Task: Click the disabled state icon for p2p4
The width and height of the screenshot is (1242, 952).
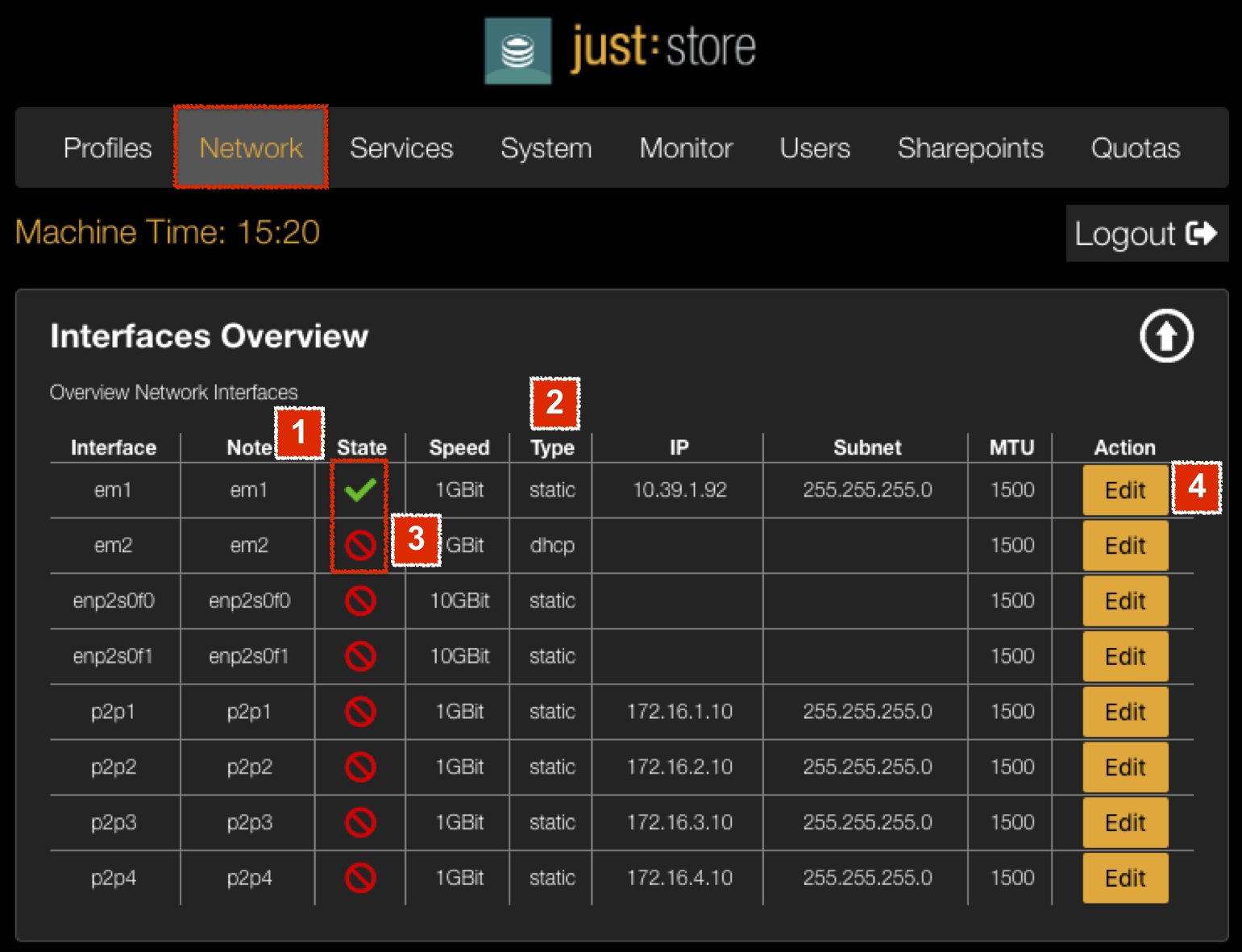Action: pos(360,878)
